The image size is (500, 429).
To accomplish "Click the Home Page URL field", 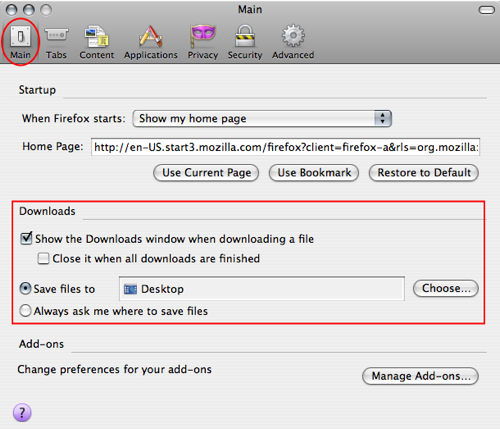I will coord(285,147).
